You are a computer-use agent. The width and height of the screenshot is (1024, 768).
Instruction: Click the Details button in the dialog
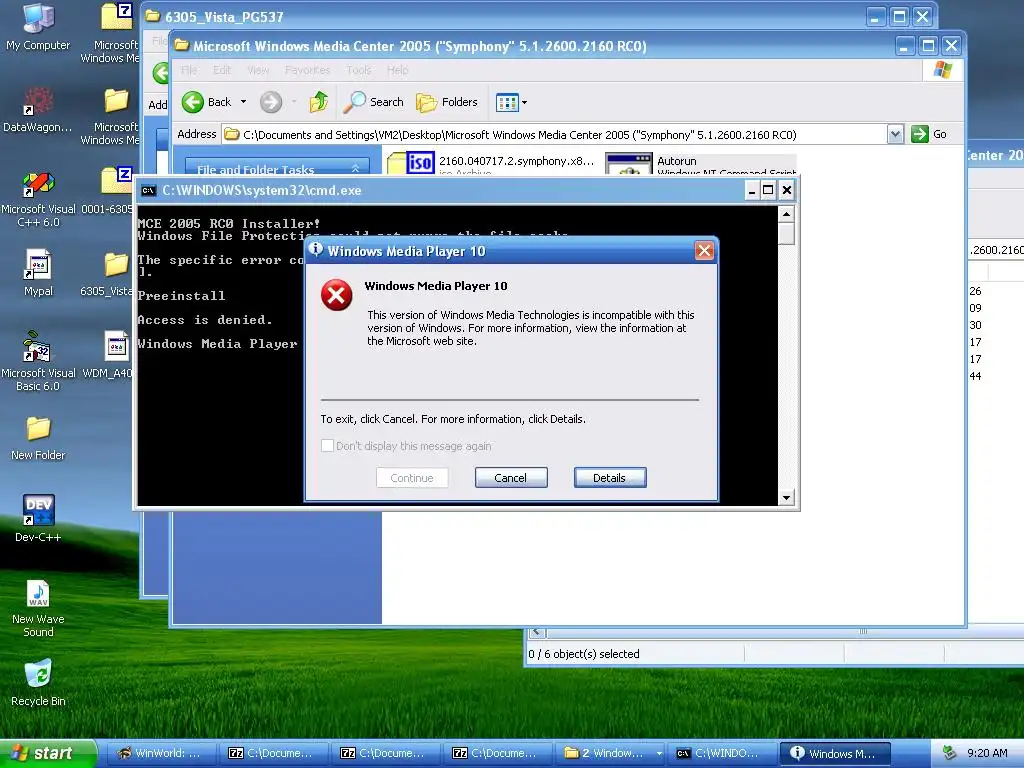610,477
